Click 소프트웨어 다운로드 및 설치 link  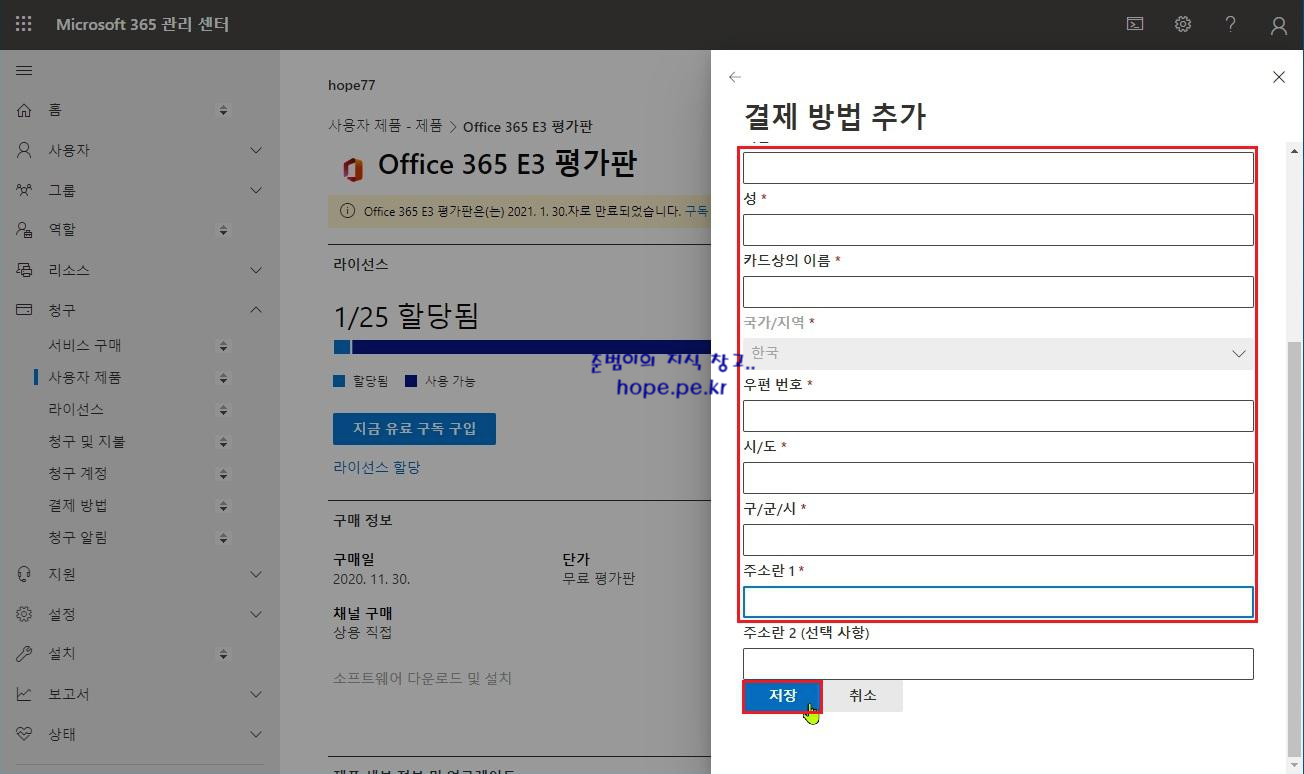click(422, 678)
